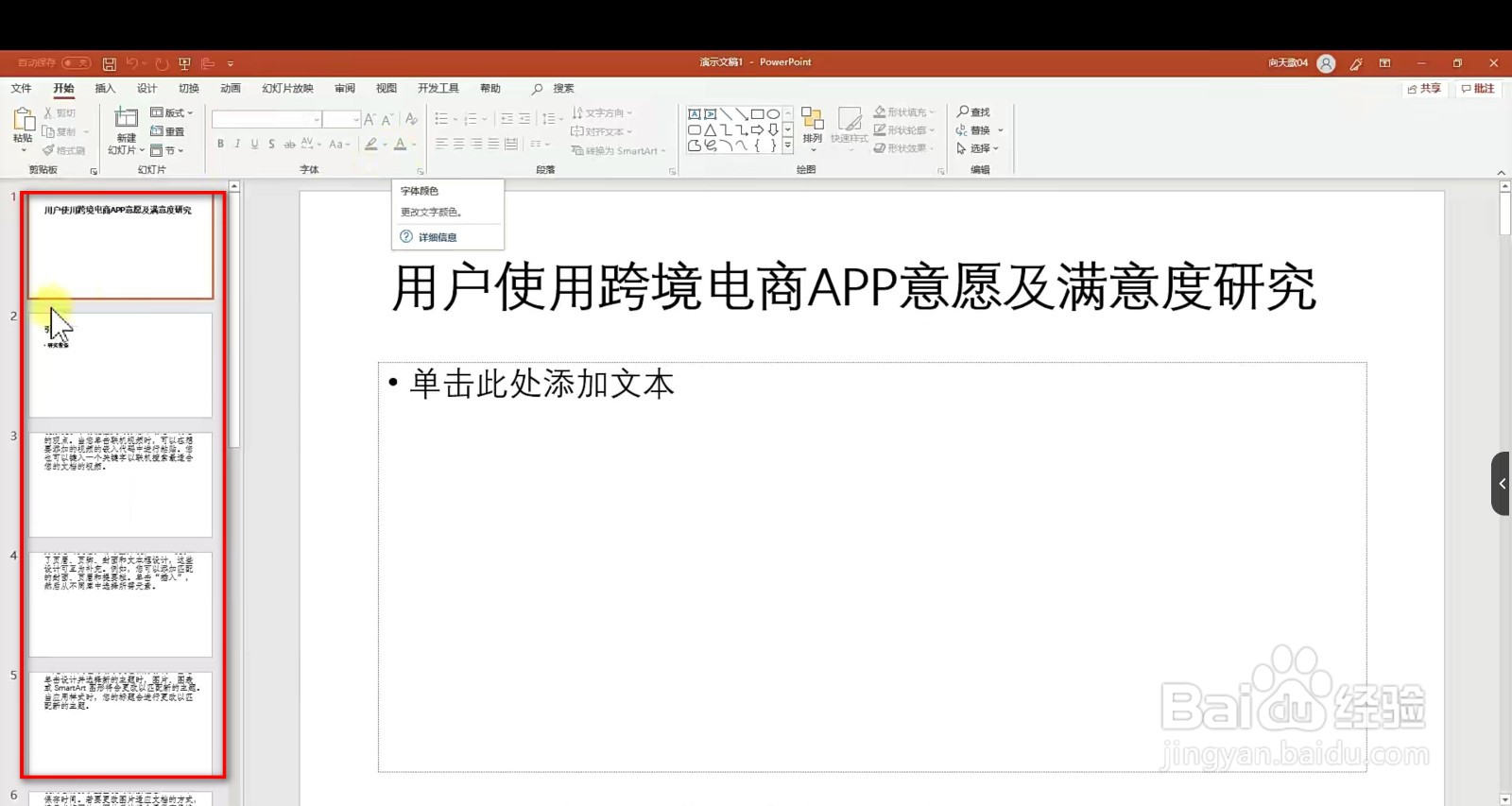This screenshot has width=1512, height=806.
Task: Click the justify align icon
Action: [493, 144]
